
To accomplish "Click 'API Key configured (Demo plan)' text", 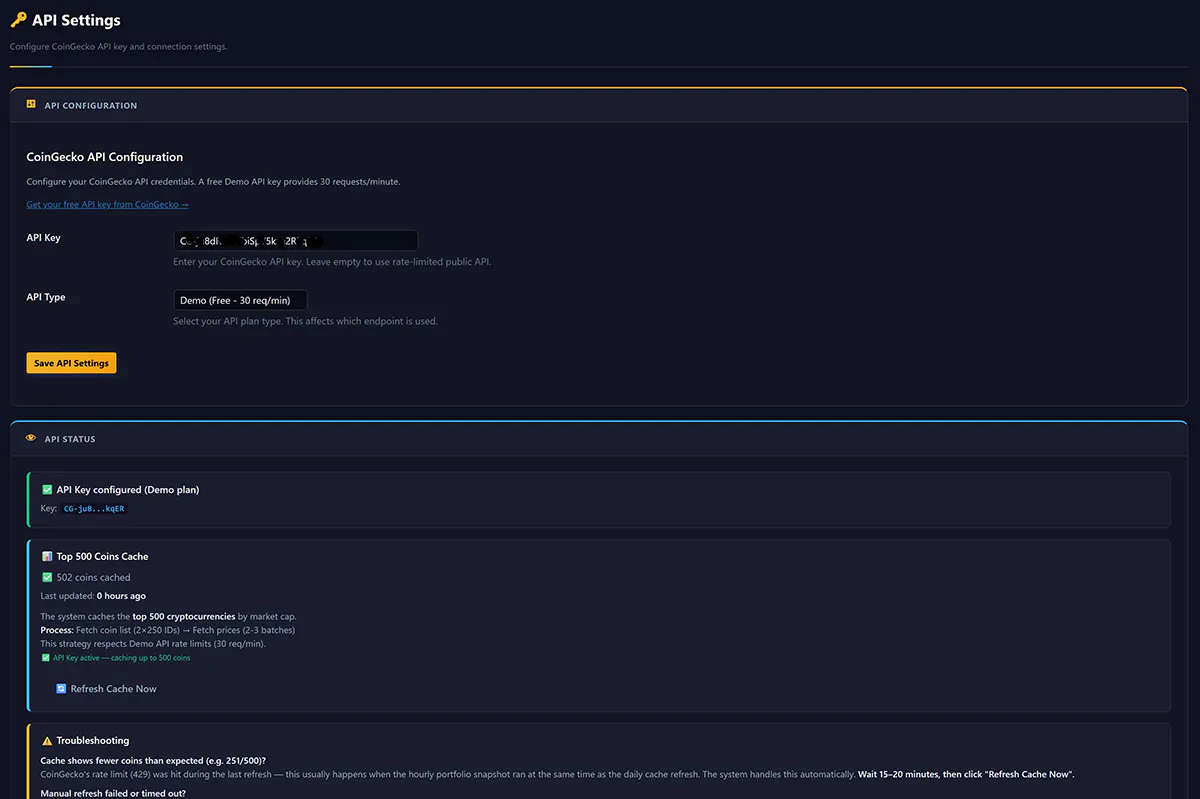I will point(128,490).
